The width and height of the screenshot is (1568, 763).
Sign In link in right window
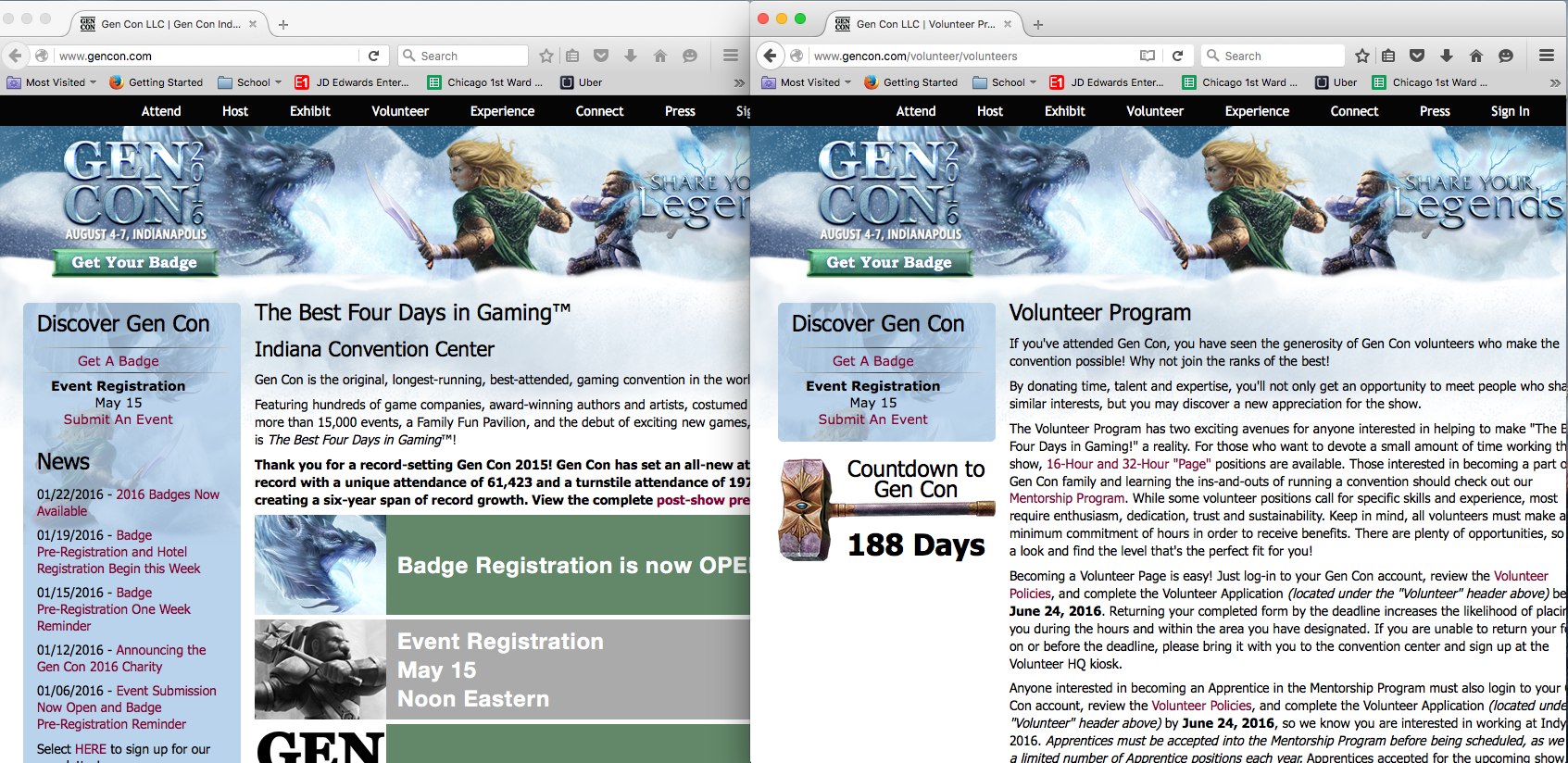pos(1511,111)
